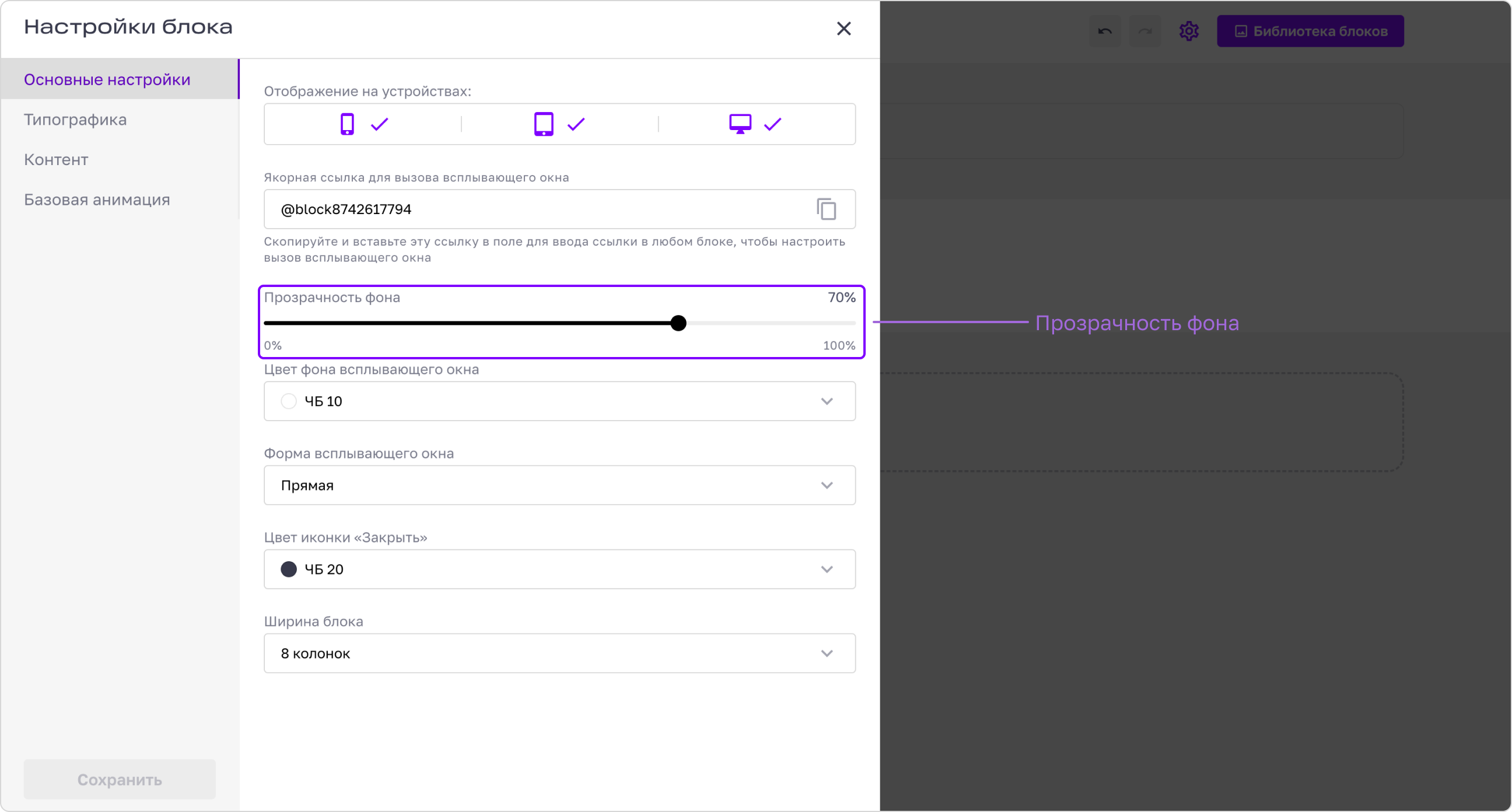1512x812 pixels.
Task: Close the block settings dialog
Action: (x=843, y=28)
